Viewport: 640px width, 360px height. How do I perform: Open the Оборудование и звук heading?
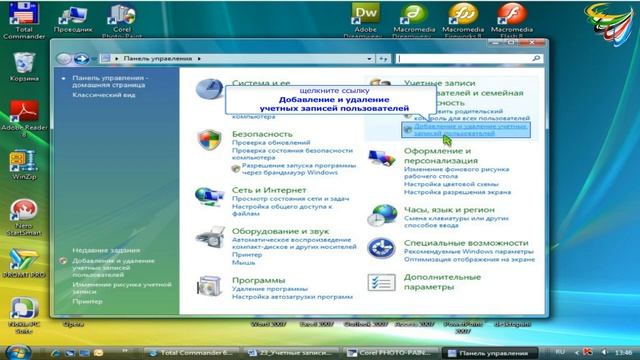pyautogui.click(x=280, y=231)
